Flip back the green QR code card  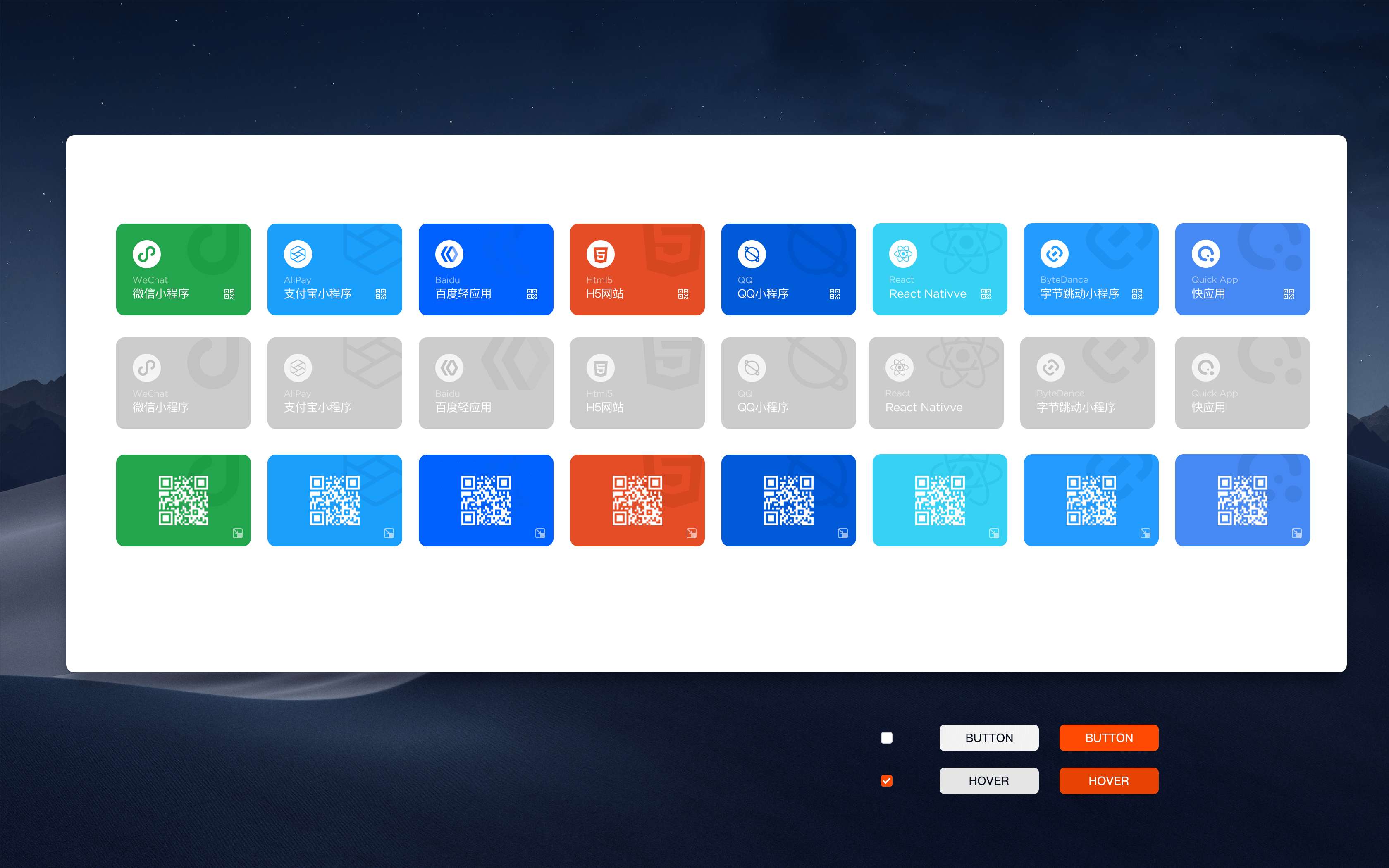(x=238, y=533)
